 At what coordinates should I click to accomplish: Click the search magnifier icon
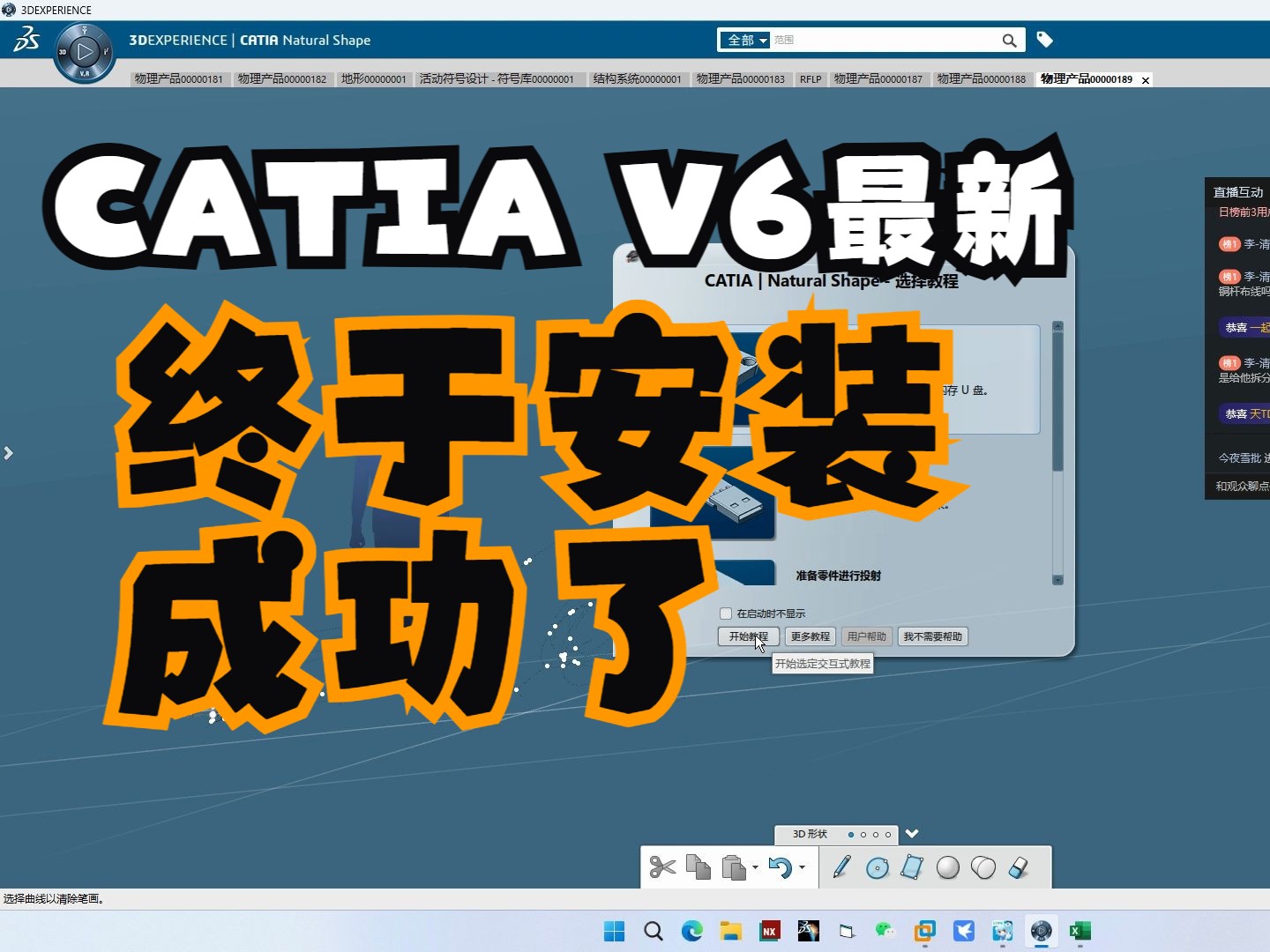click(x=1010, y=41)
